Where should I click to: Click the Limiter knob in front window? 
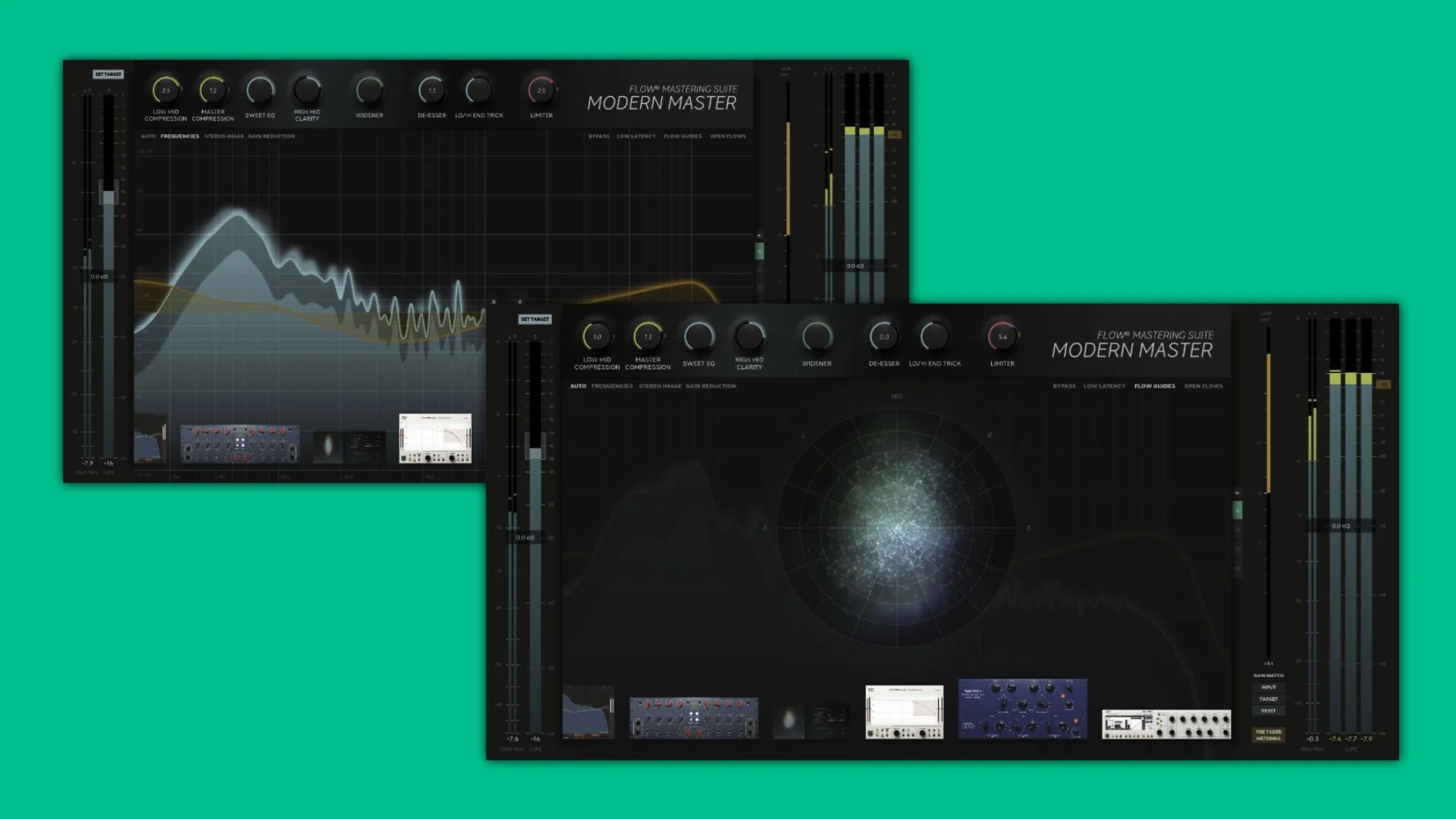click(x=1002, y=337)
